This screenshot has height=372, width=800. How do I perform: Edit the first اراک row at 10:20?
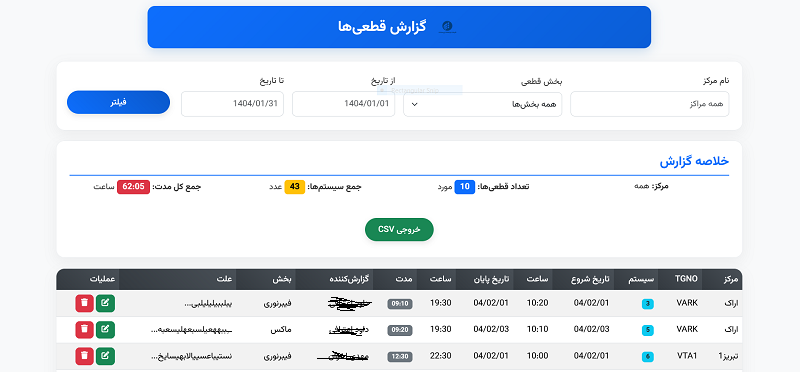click(105, 303)
